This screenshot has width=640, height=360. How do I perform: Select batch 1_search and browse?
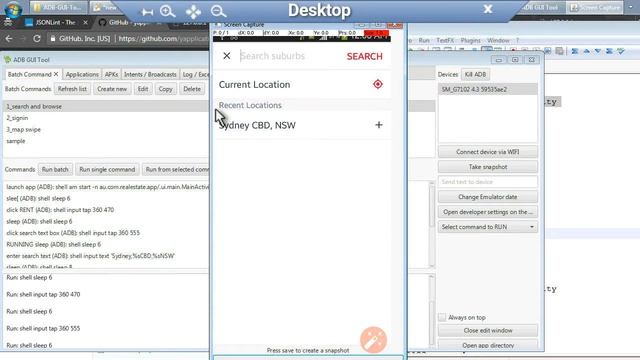(x=106, y=106)
